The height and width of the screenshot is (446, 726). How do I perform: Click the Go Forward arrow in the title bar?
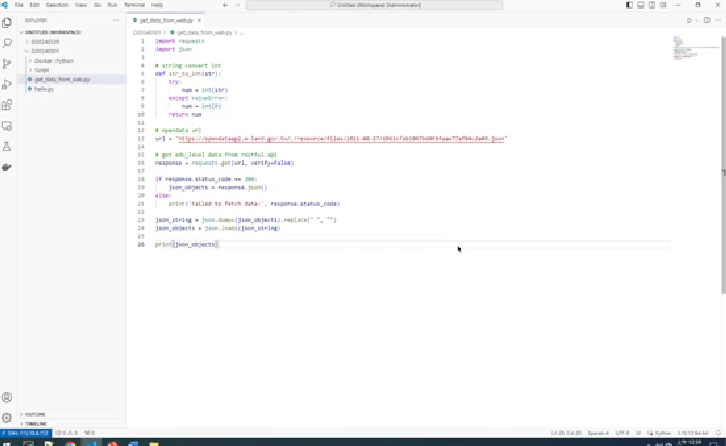coord(237,5)
